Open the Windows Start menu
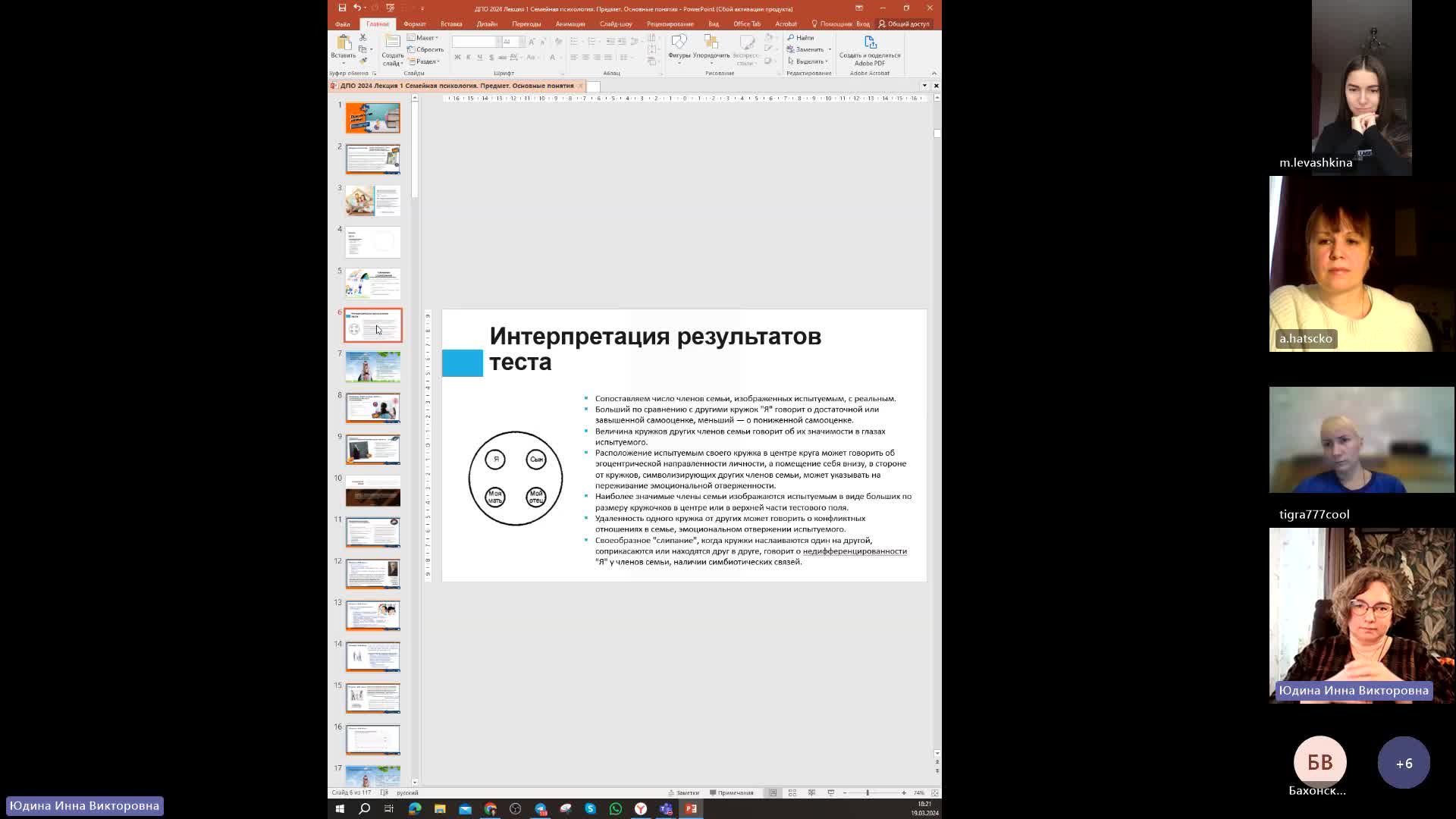The height and width of the screenshot is (819, 1456). coord(340,808)
